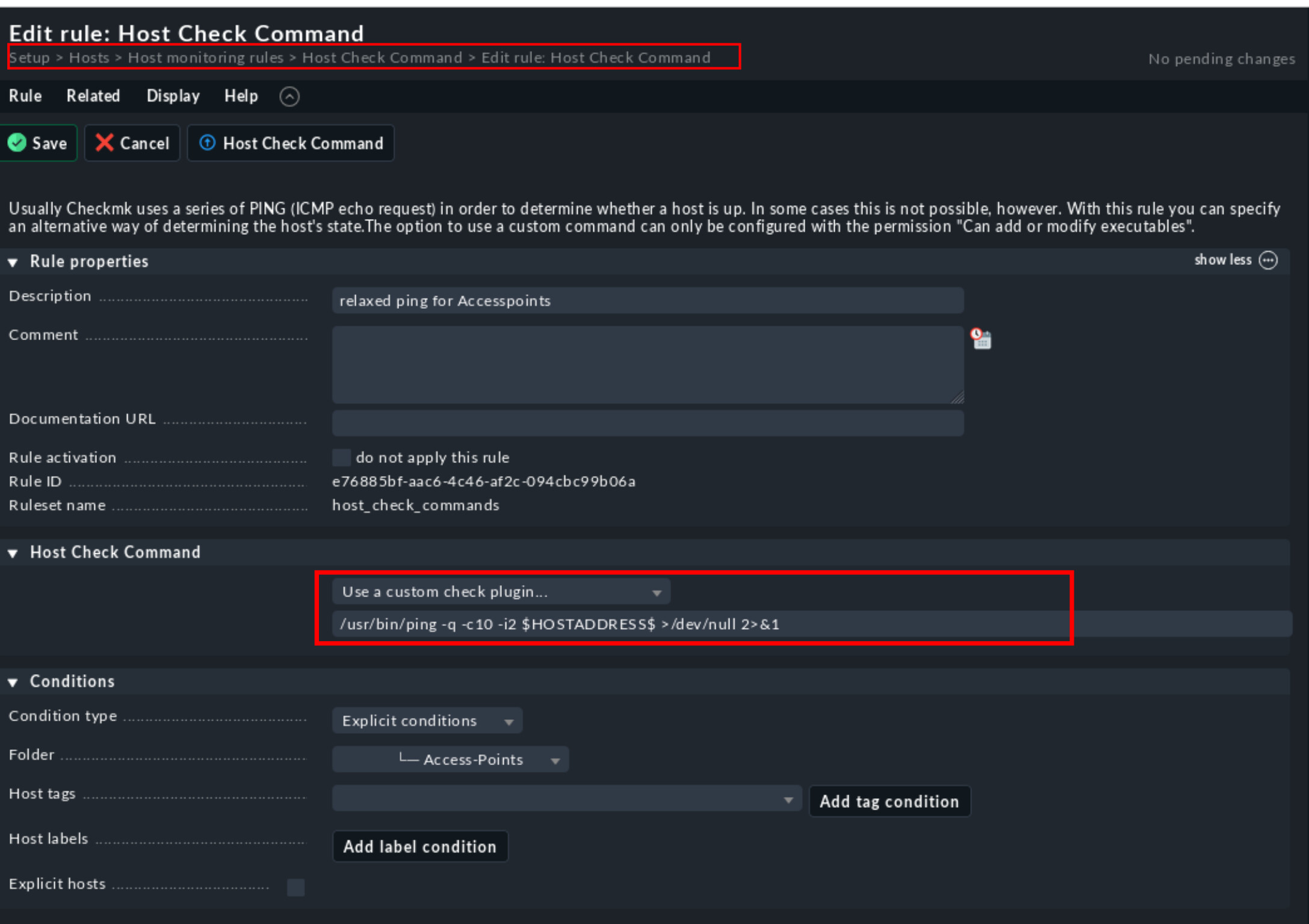Open 'Use a custom check plugin' dropdown
Screen dimensions: 1309x924
(501, 592)
